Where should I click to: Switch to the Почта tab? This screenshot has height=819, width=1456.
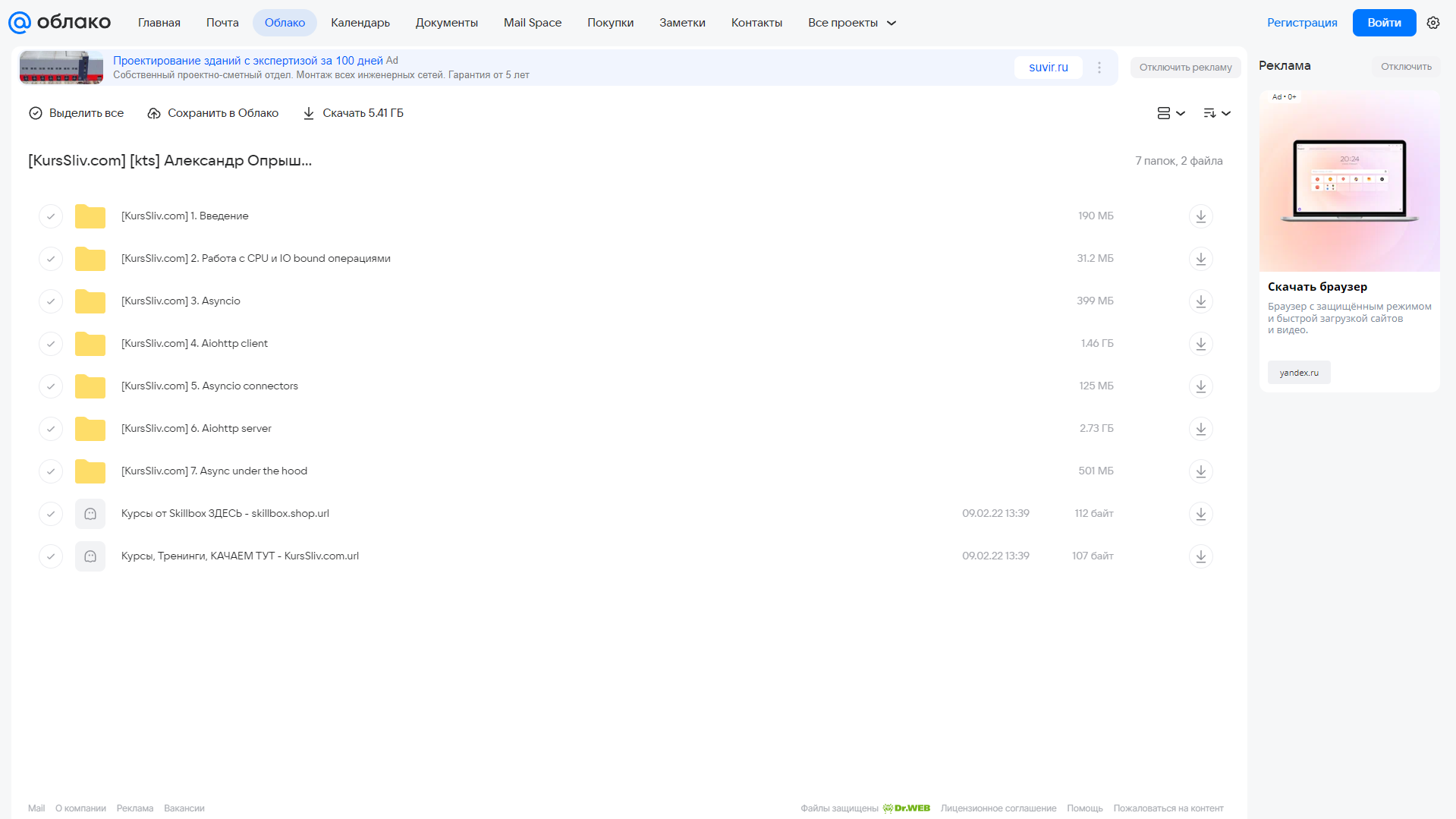pos(222,23)
